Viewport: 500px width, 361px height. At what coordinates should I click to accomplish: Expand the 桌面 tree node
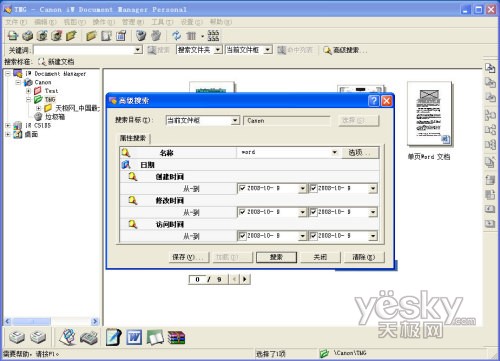tap(8, 134)
